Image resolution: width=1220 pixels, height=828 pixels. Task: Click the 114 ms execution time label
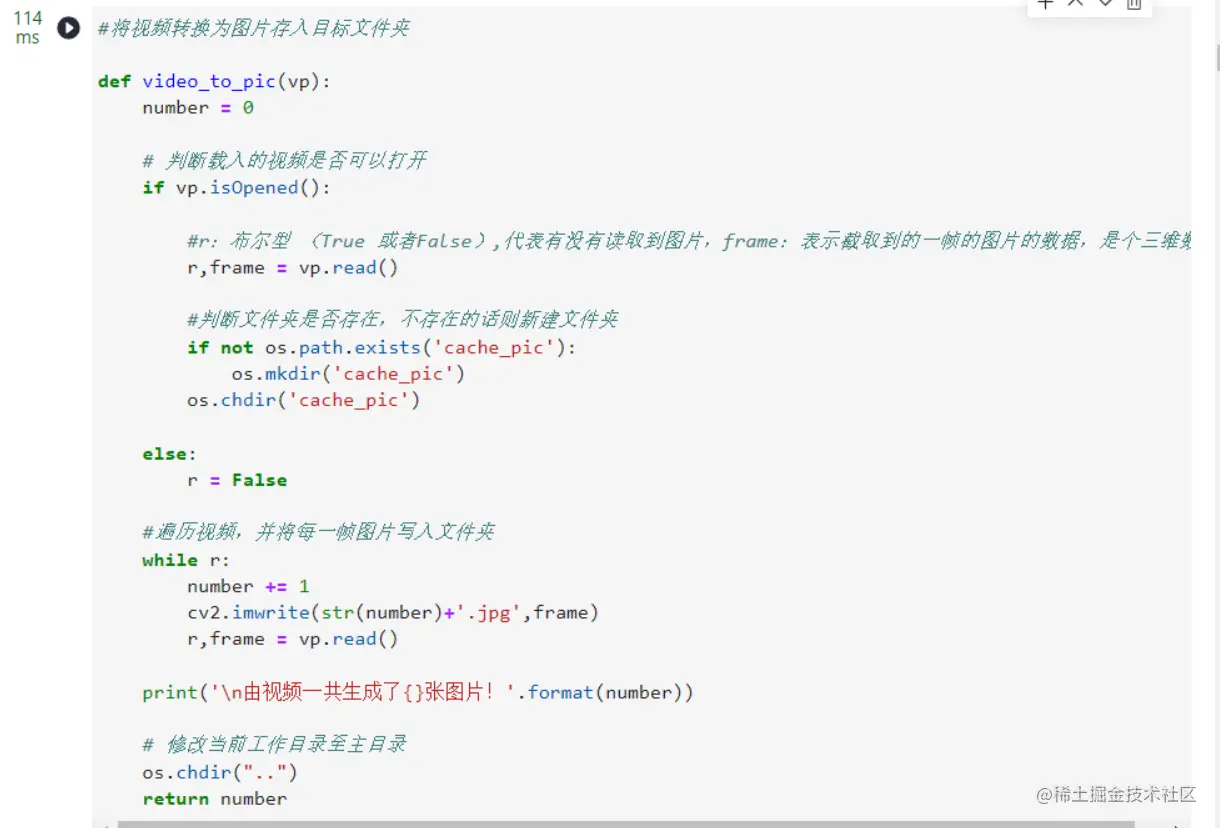[27, 28]
